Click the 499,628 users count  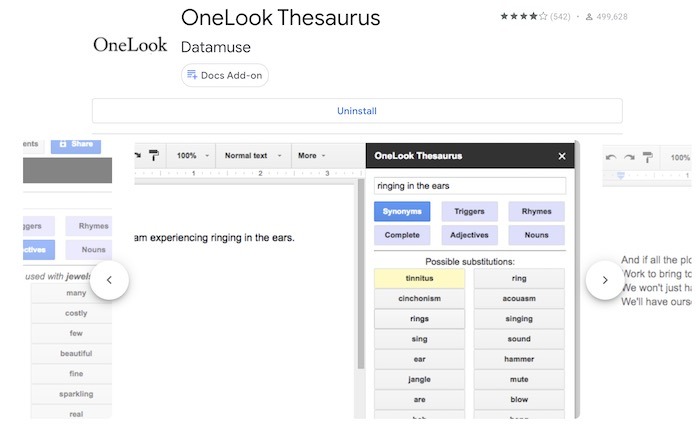tap(612, 17)
